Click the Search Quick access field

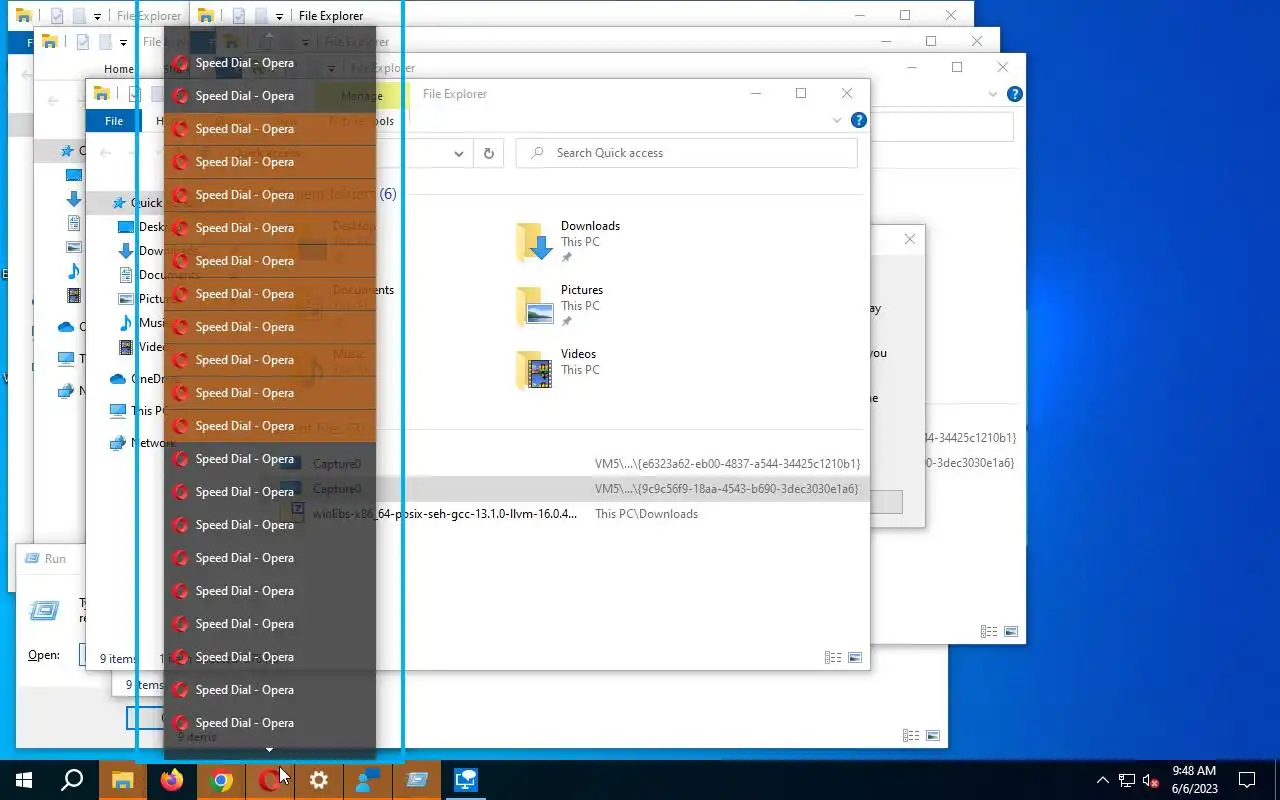(686, 153)
